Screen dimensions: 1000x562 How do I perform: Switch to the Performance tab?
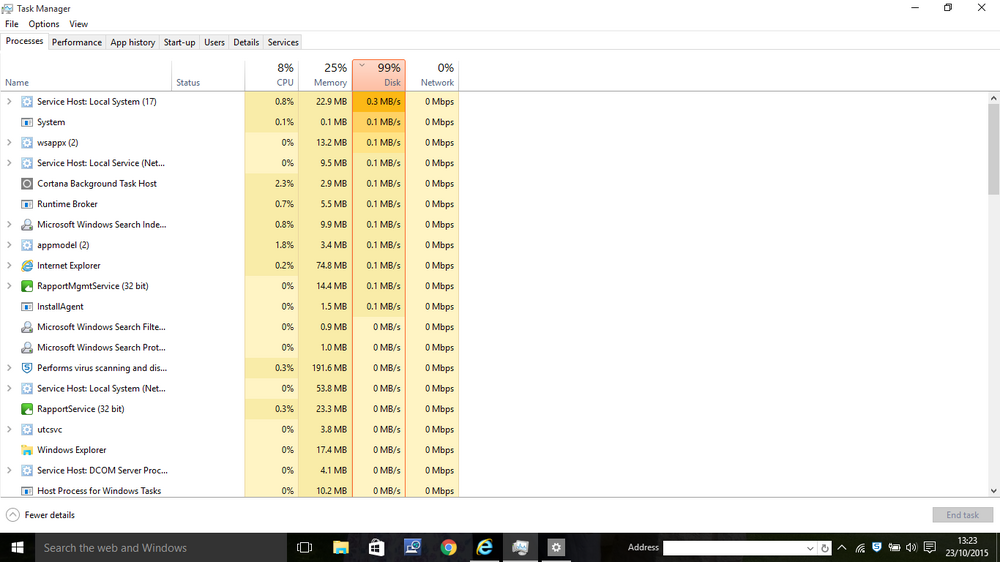pos(77,42)
